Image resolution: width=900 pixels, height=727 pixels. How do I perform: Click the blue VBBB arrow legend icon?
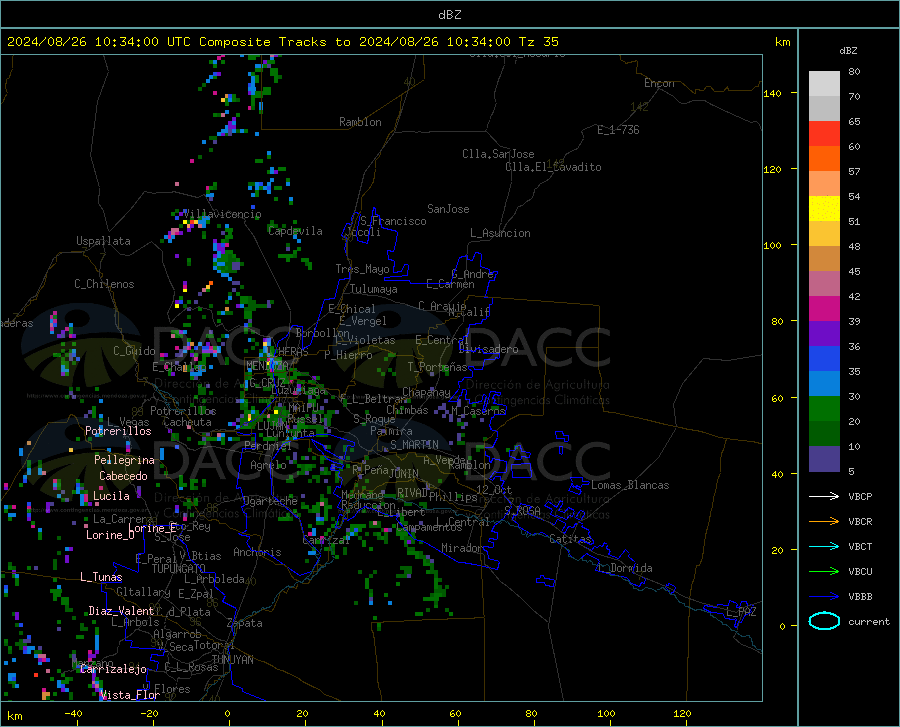[824, 596]
